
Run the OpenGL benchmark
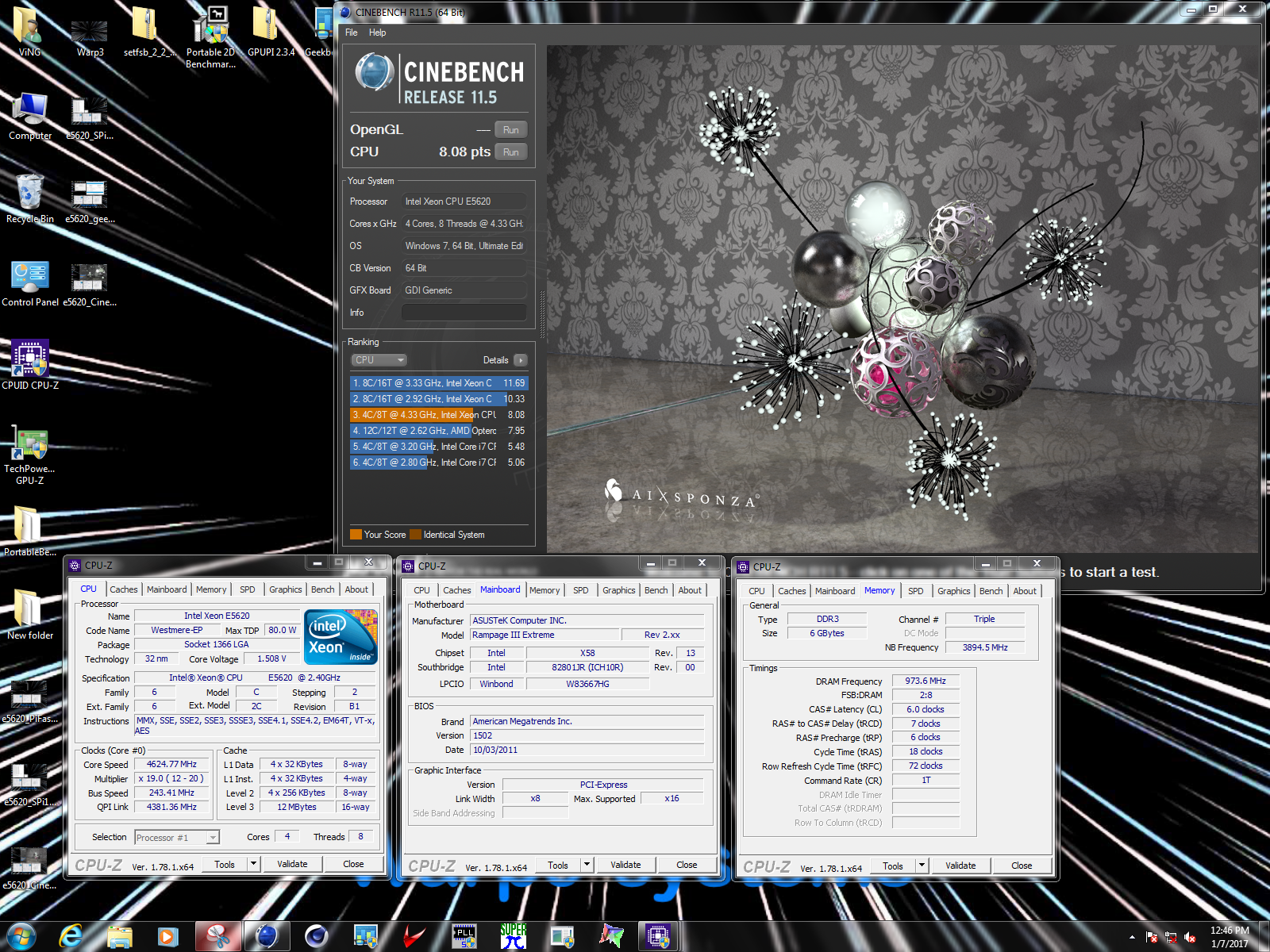[511, 130]
